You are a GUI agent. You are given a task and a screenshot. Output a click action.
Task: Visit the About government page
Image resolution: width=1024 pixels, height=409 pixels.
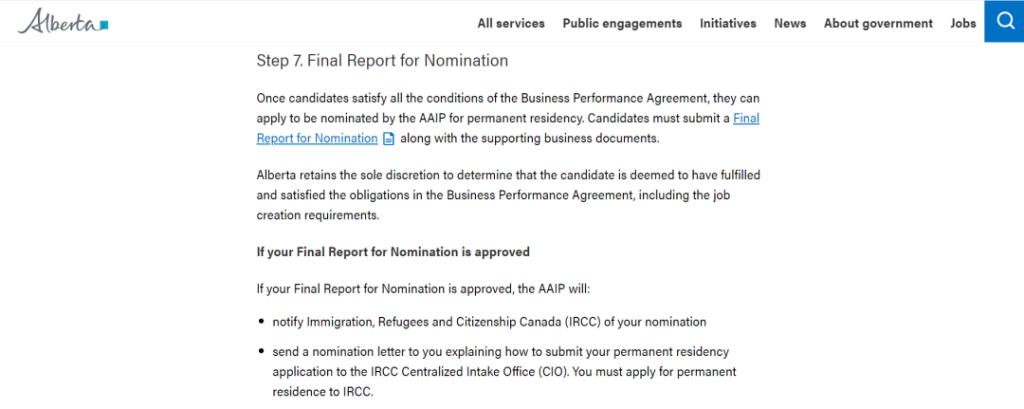coord(878,24)
